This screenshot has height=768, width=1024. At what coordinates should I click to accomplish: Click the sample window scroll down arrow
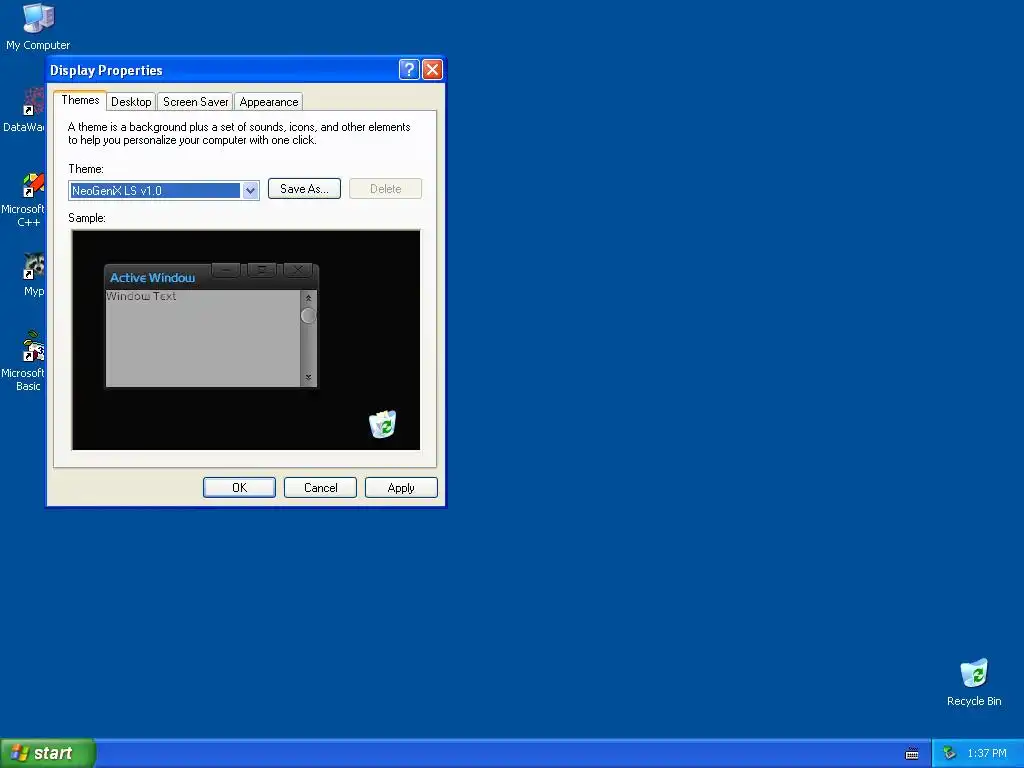[308, 377]
